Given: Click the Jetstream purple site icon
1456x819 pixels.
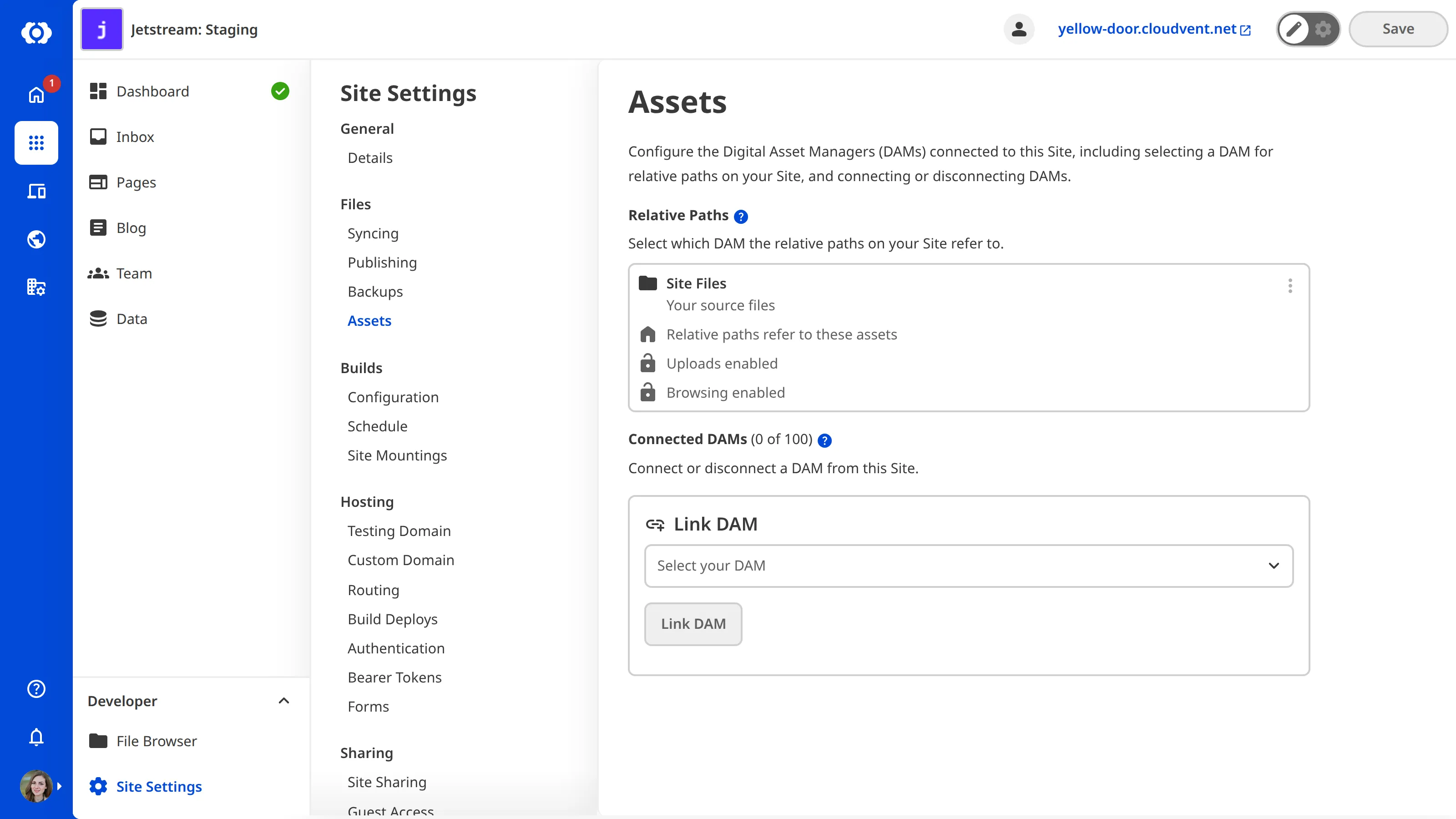Looking at the screenshot, I should [102, 29].
